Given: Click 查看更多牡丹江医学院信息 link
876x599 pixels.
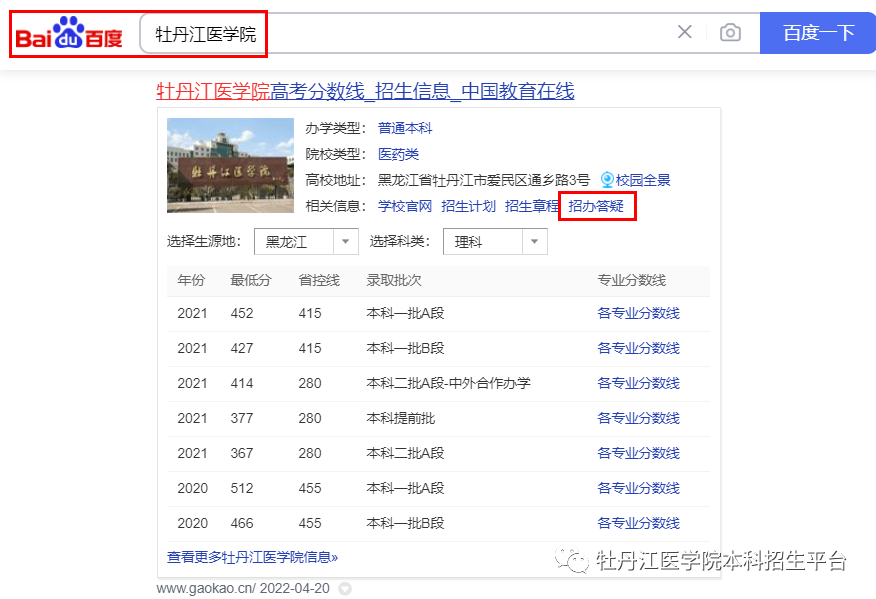Looking at the screenshot, I should [x=252, y=557].
